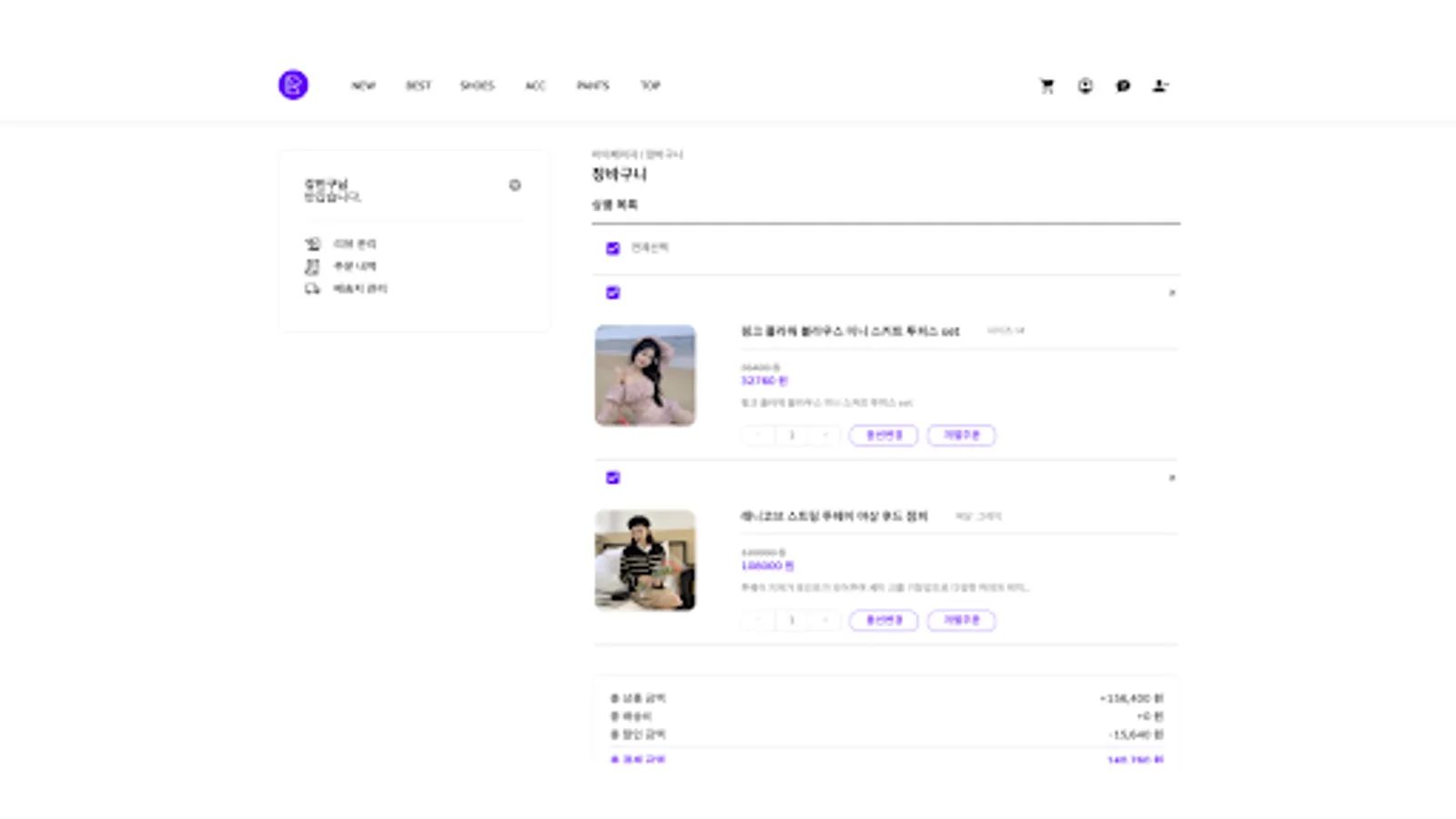Image resolution: width=1456 pixels, height=819 pixels.
Task: Open the striped hoodie product thumbnail
Action: [x=645, y=560]
